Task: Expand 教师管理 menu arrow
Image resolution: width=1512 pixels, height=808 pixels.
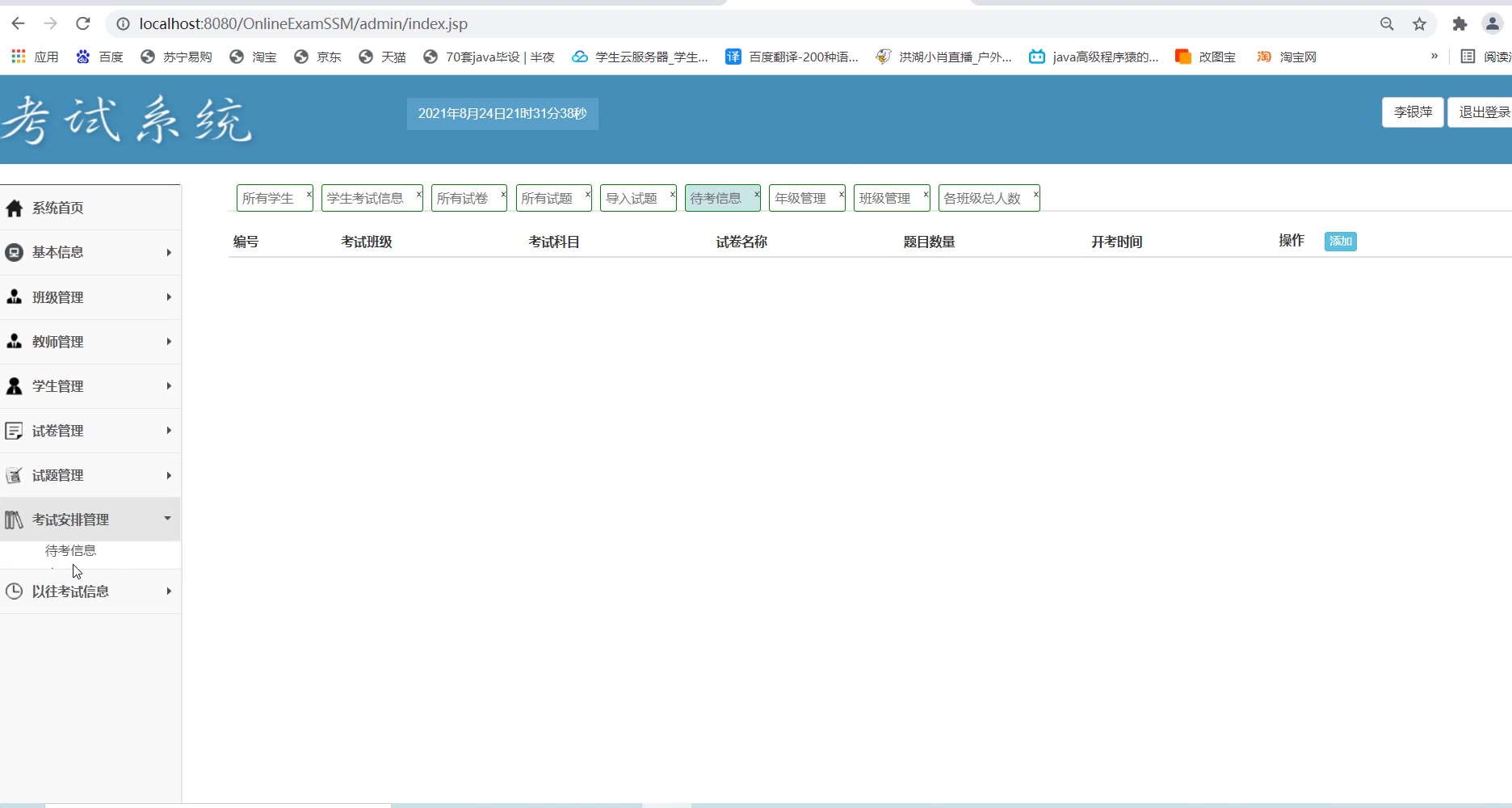Action: 169,342
